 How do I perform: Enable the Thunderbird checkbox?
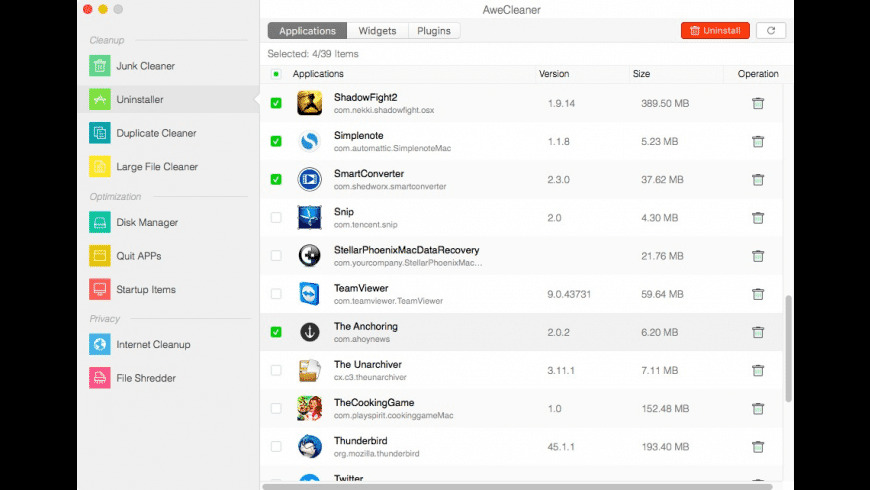tap(276, 447)
